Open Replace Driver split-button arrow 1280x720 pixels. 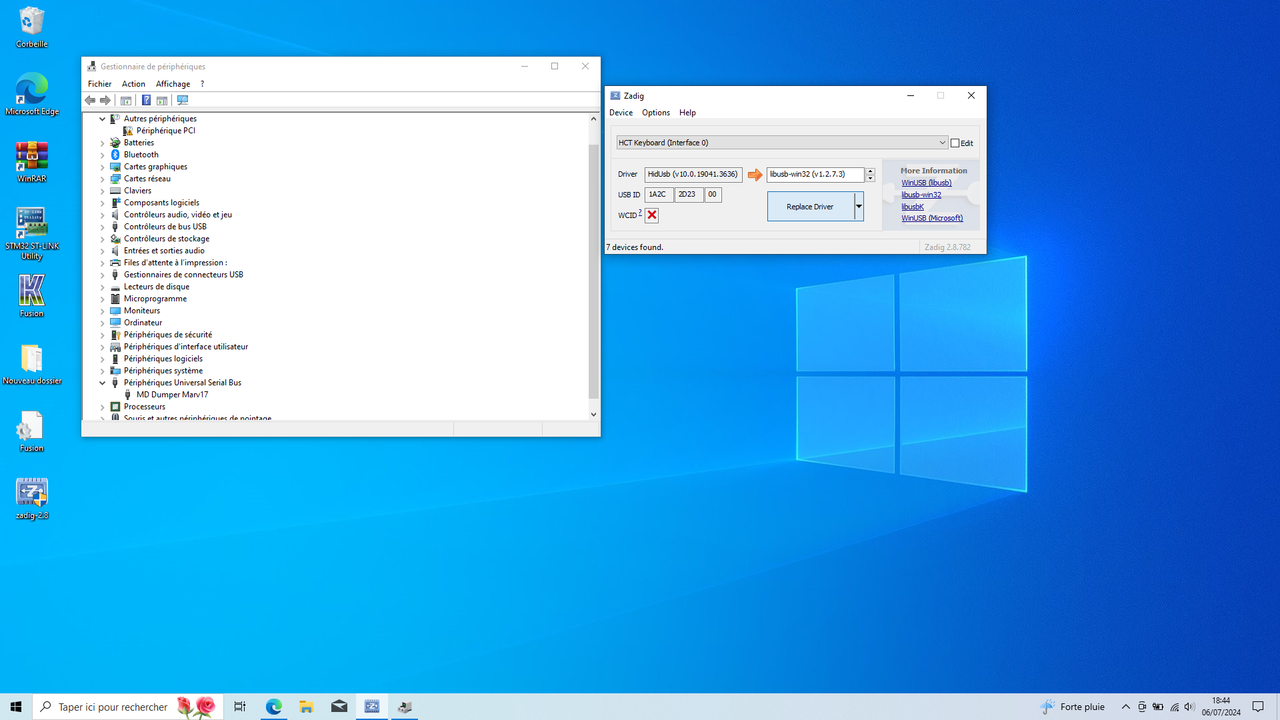coord(859,206)
